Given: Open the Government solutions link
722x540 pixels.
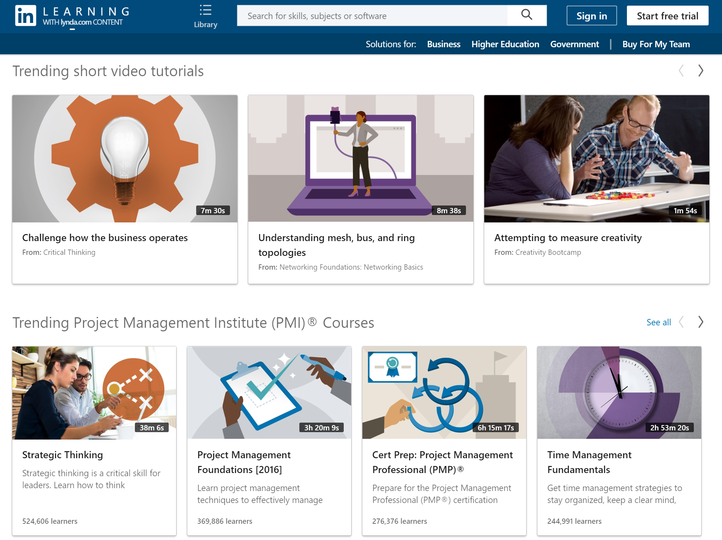Looking at the screenshot, I should pyautogui.click(x=575, y=44).
